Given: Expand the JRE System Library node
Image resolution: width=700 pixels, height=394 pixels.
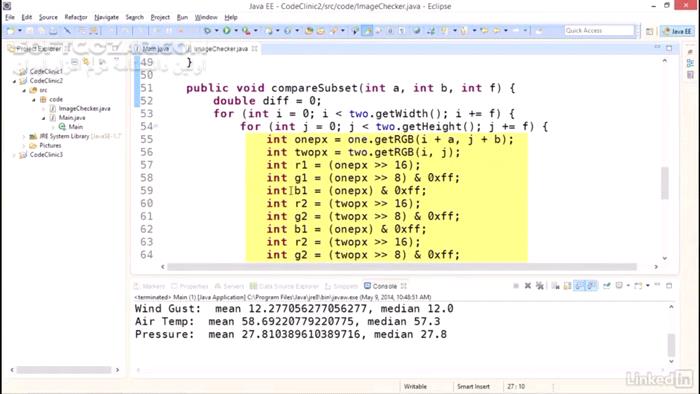Looking at the screenshot, I should click(x=24, y=137).
